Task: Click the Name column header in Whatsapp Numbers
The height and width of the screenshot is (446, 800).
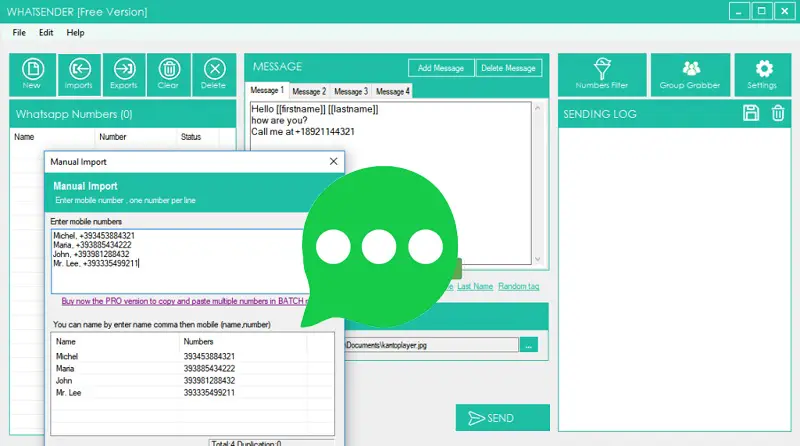Action: click(x=24, y=137)
